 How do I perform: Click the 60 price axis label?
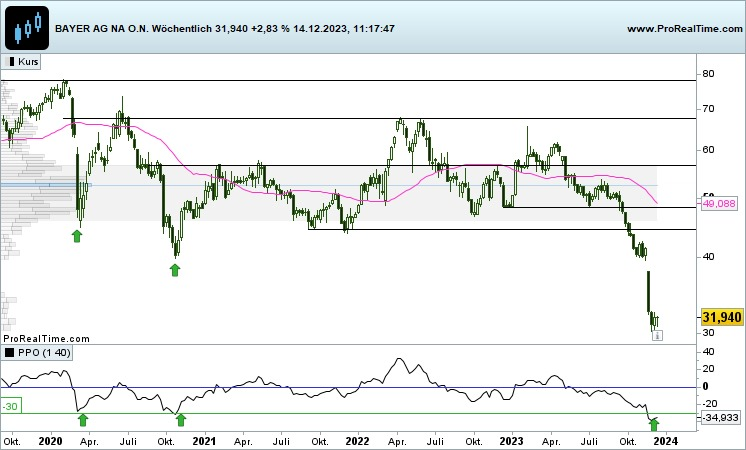(708, 150)
